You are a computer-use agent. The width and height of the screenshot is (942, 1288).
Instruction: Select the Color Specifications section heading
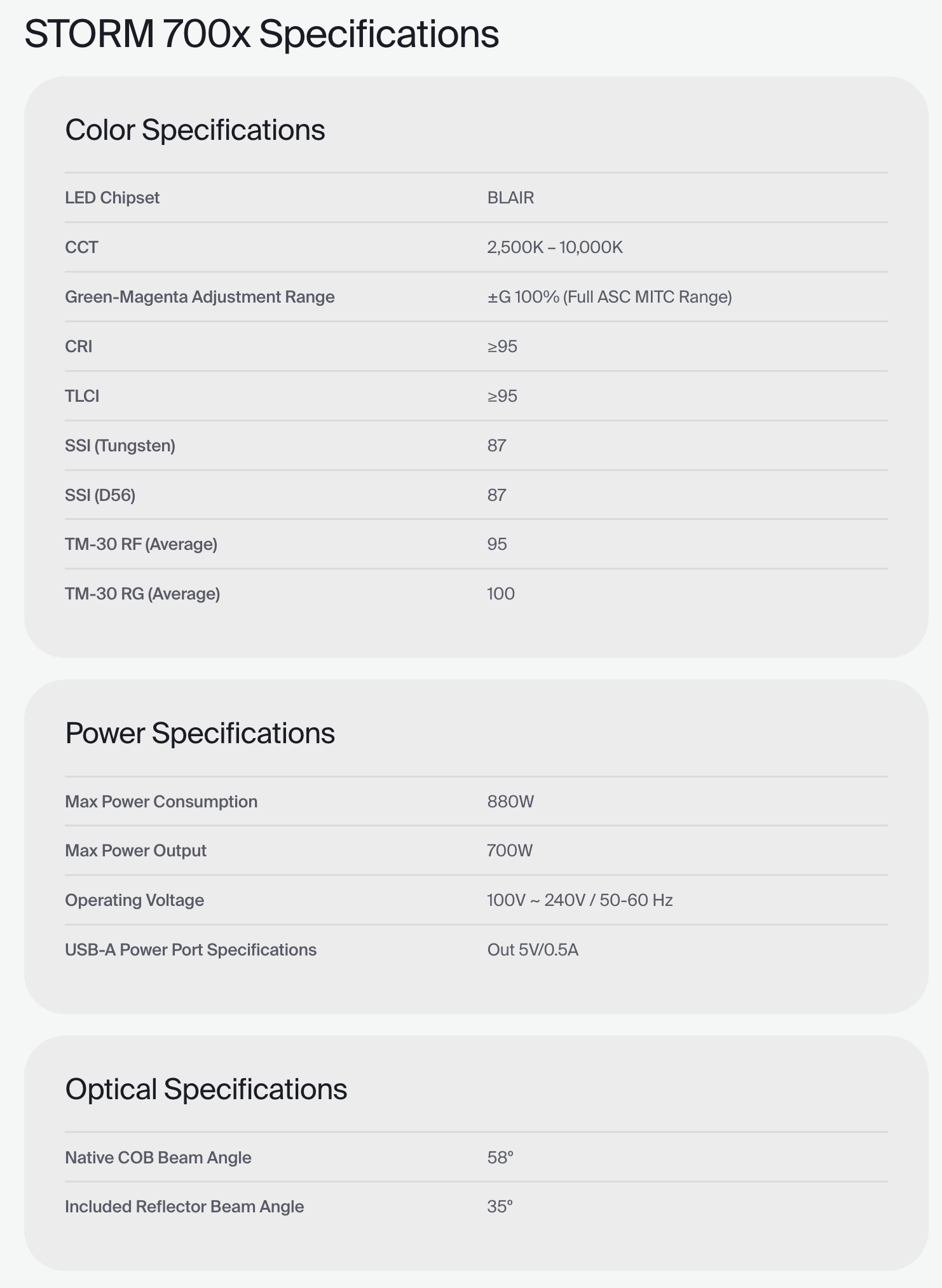[x=195, y=130]
